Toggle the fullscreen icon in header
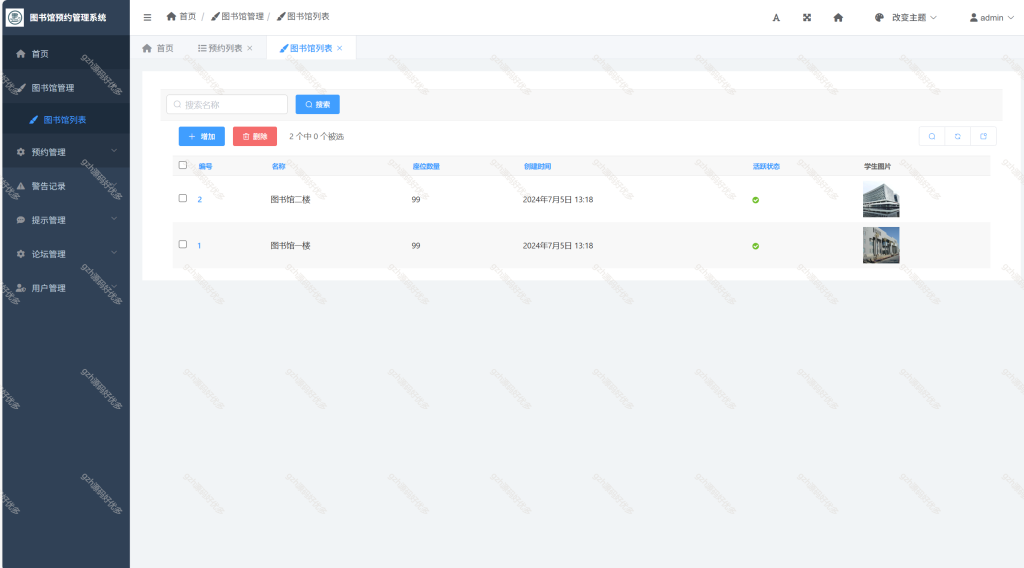The width and height of the screenshot is (1024, 568). pyautogui.click(x=807, y=18)
